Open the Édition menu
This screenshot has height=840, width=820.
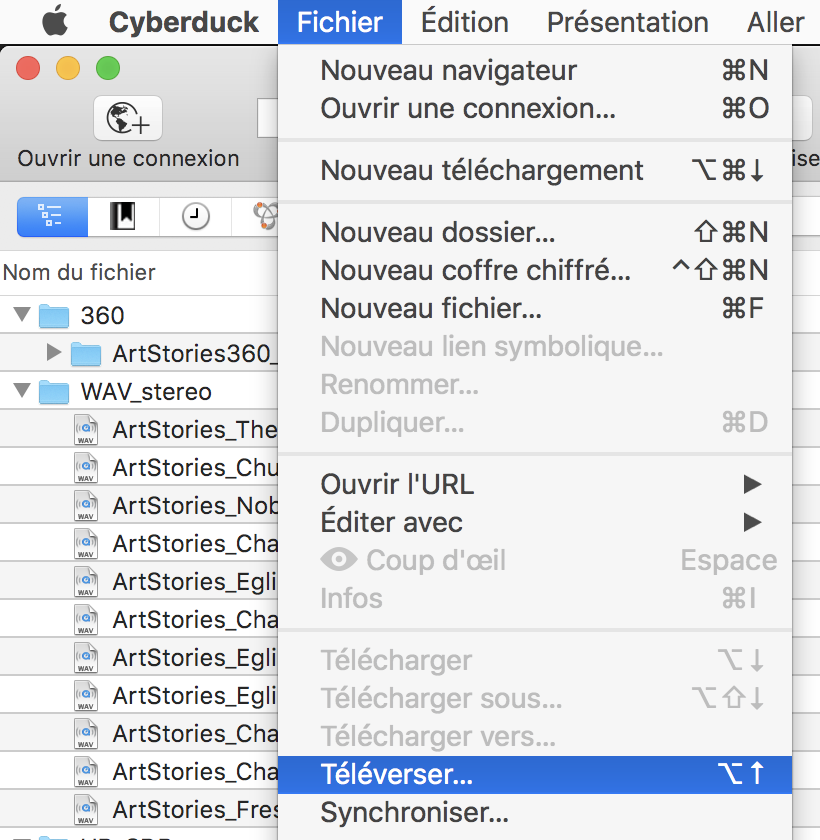pos(463,21)
